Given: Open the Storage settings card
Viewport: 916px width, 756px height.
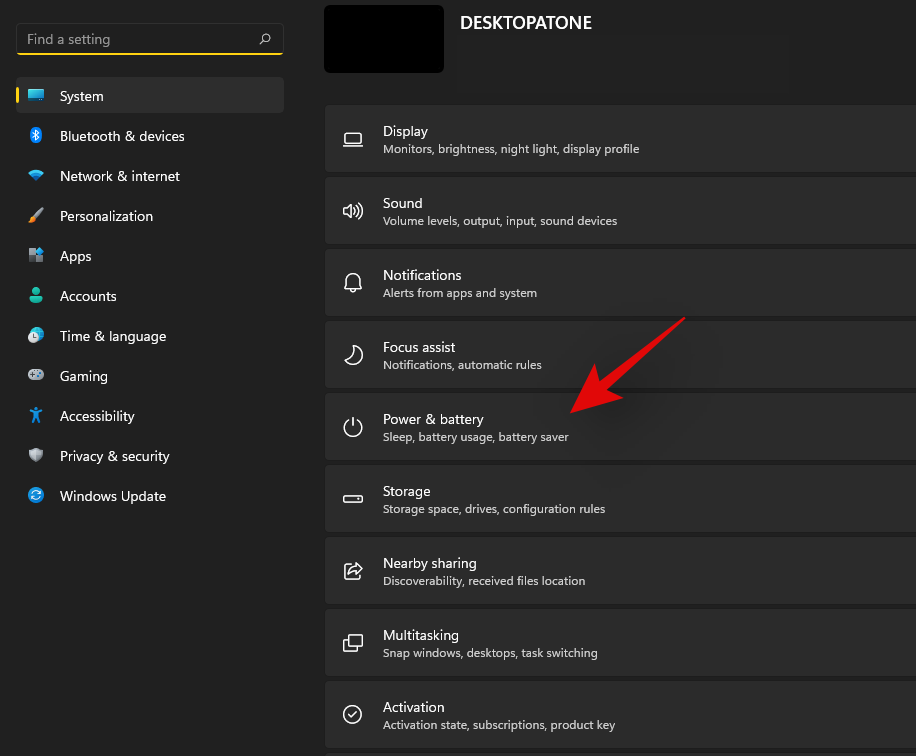Looking at the screenshot, I should point(620,499).
